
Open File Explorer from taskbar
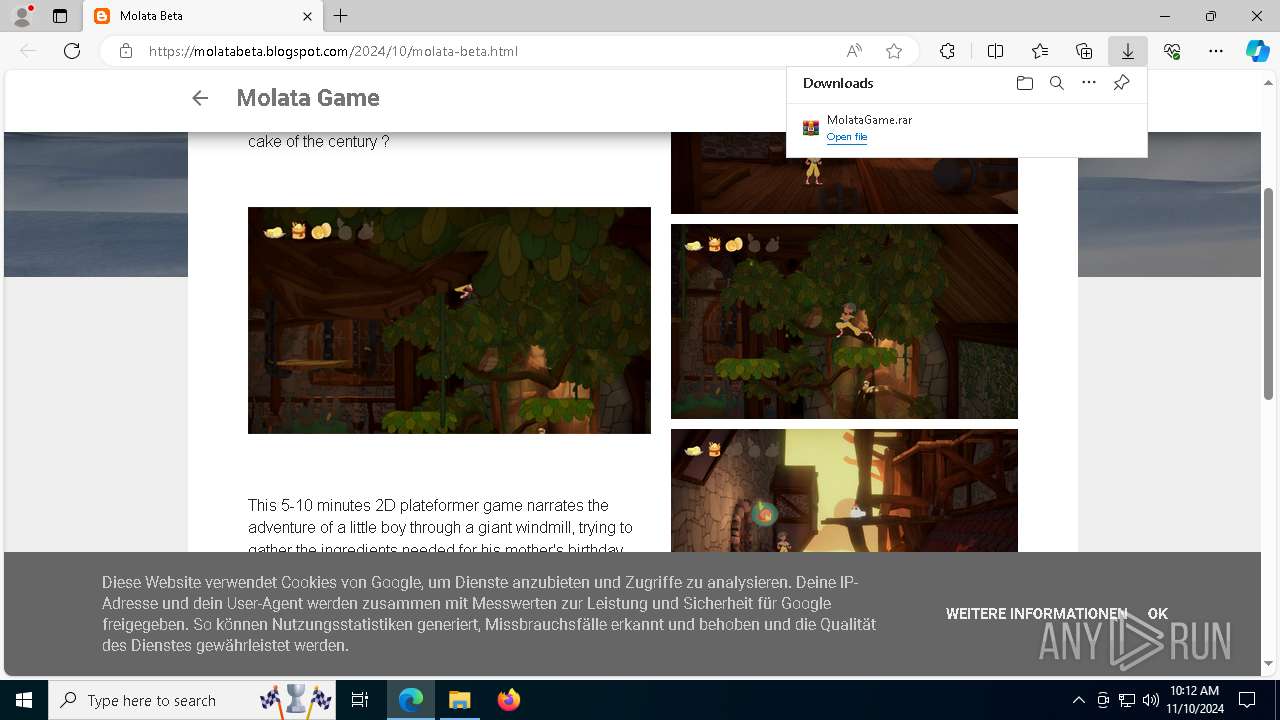(x=459, y=700)
